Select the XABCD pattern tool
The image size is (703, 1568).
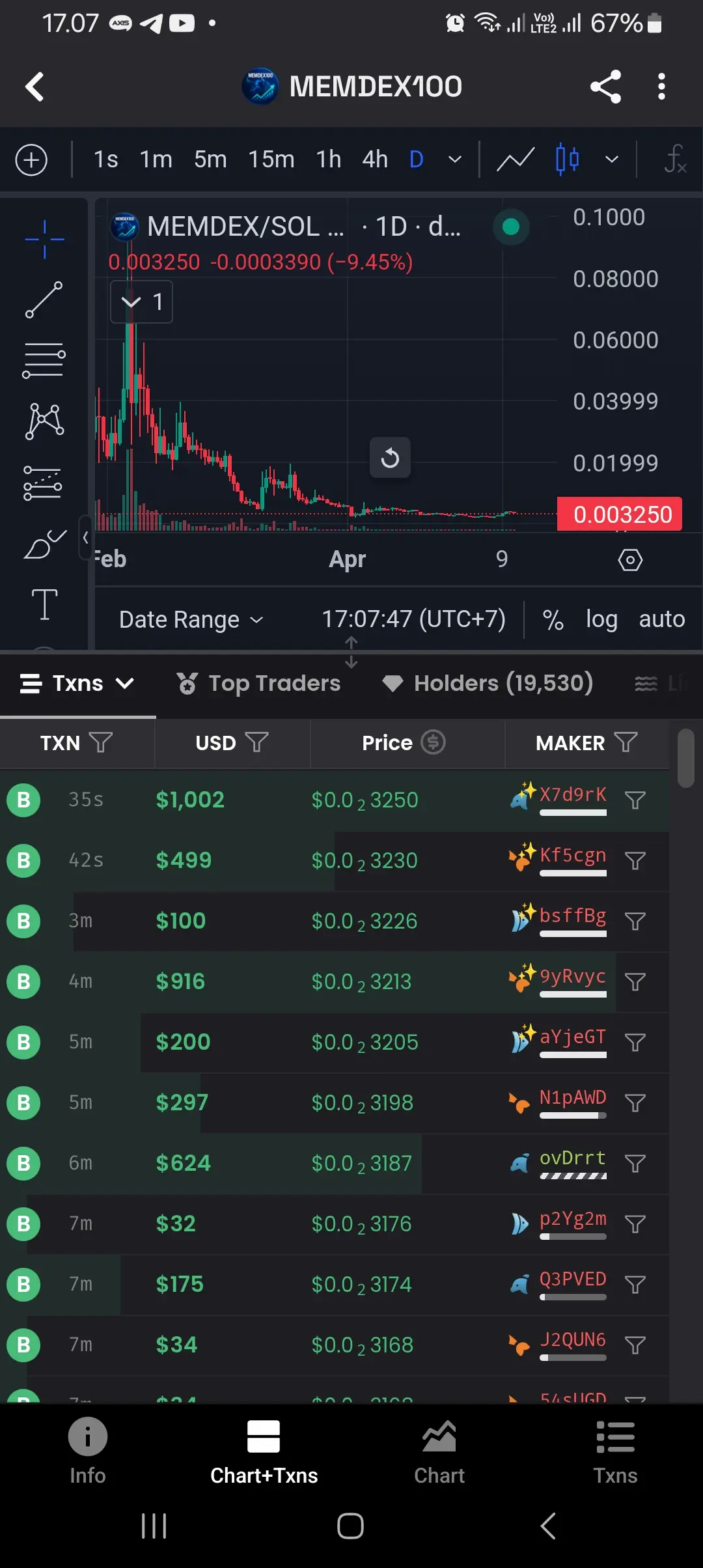pyautogui.click(x=44, y=421)
